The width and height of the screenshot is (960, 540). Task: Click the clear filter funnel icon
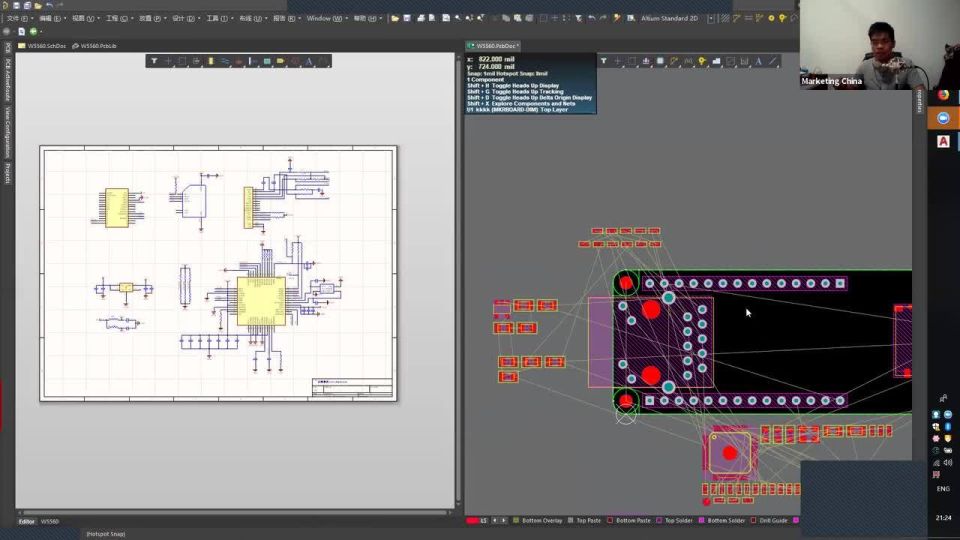pyautogui.click(x=579, y=18)
